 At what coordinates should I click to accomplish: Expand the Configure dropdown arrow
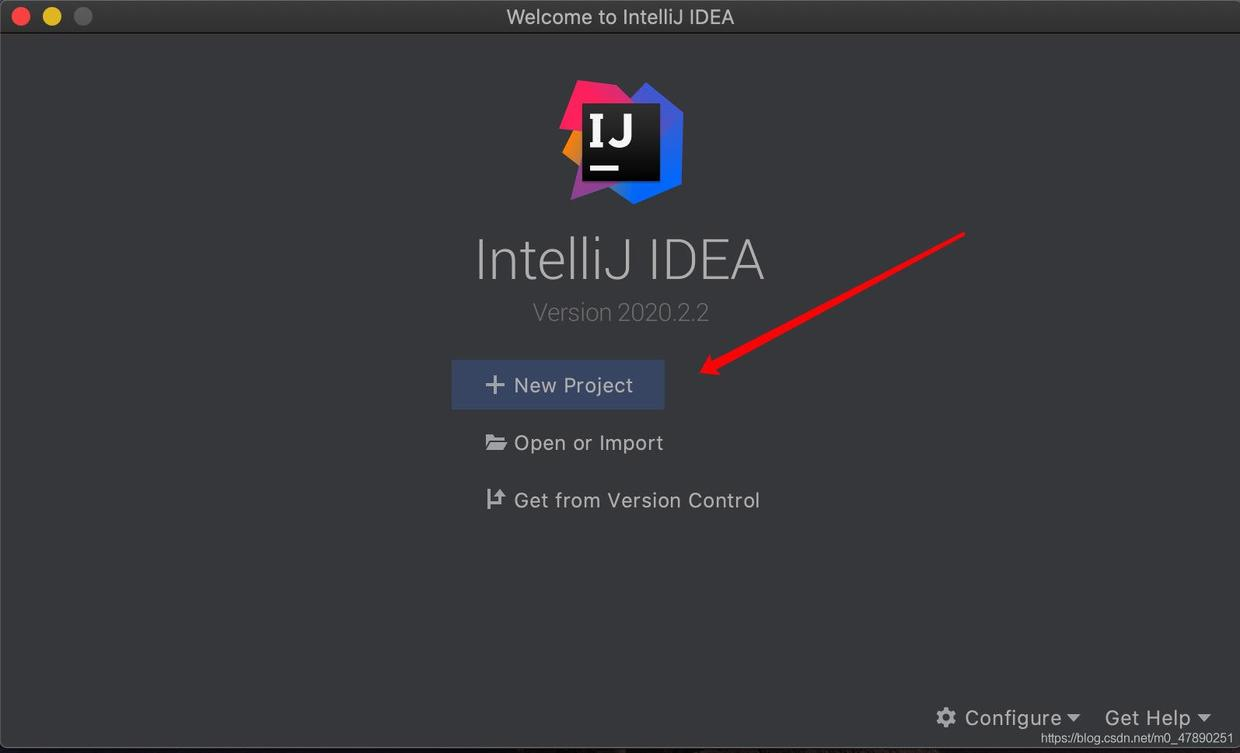click(1073, 718)
